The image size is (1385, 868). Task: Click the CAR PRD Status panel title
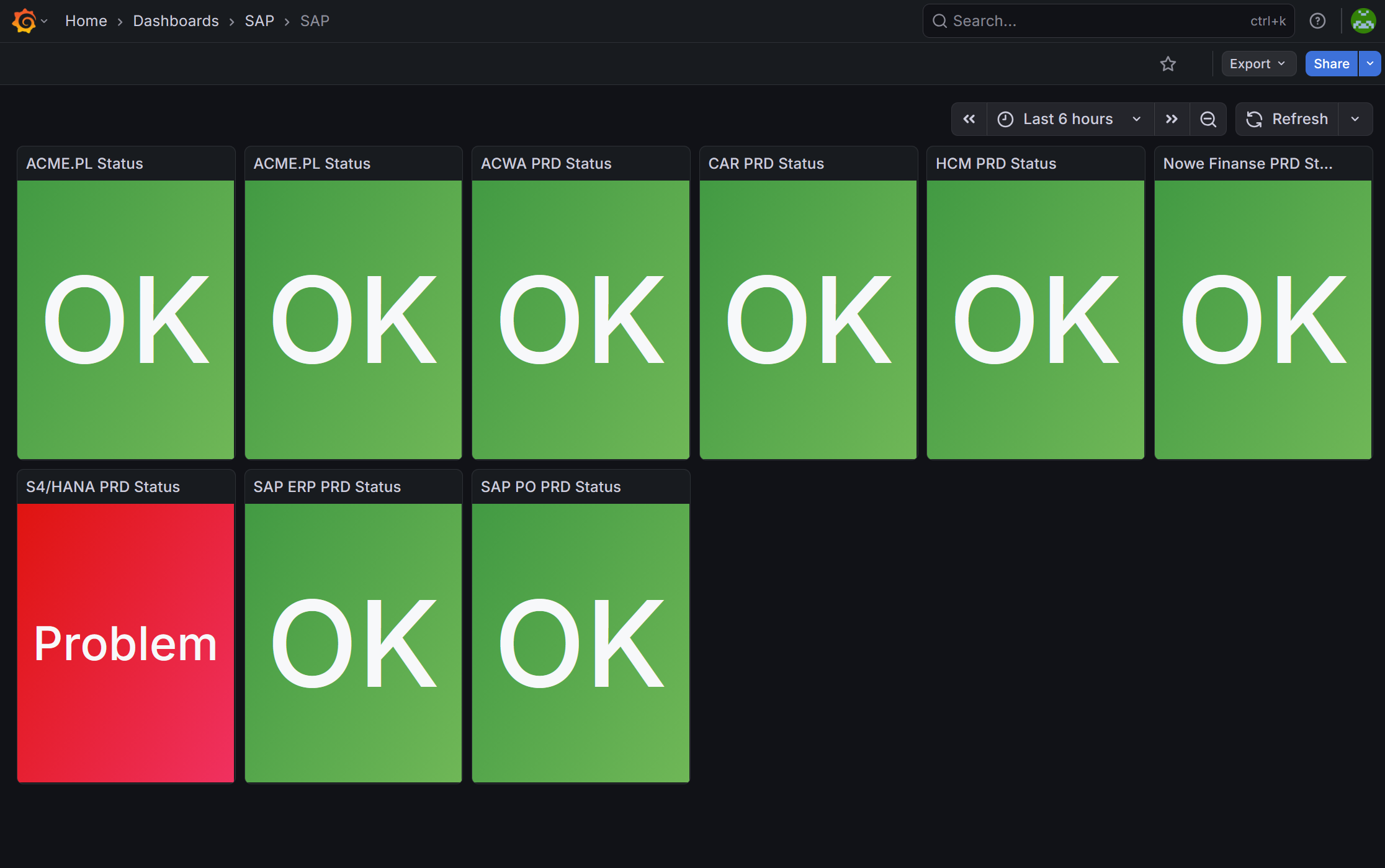[x=766, y=164]
